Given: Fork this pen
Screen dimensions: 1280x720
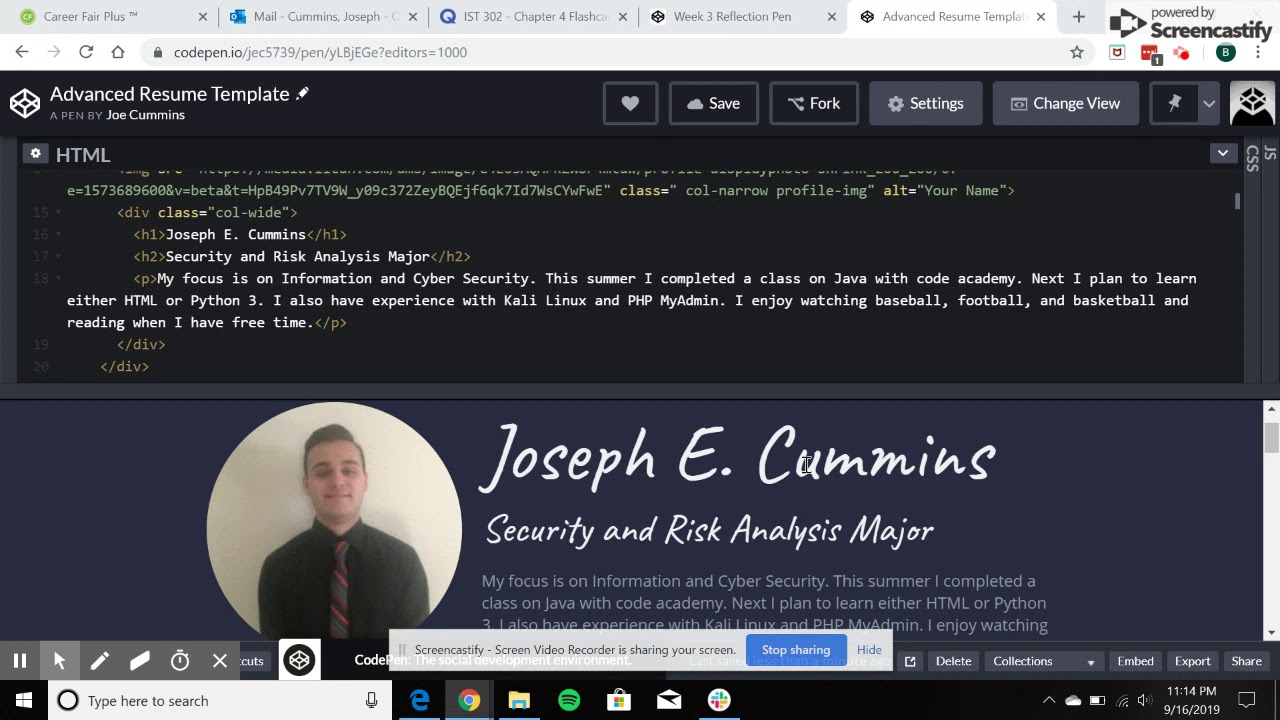Looking at the screenshot, I should pyautogui.click(x=814, y=103).
